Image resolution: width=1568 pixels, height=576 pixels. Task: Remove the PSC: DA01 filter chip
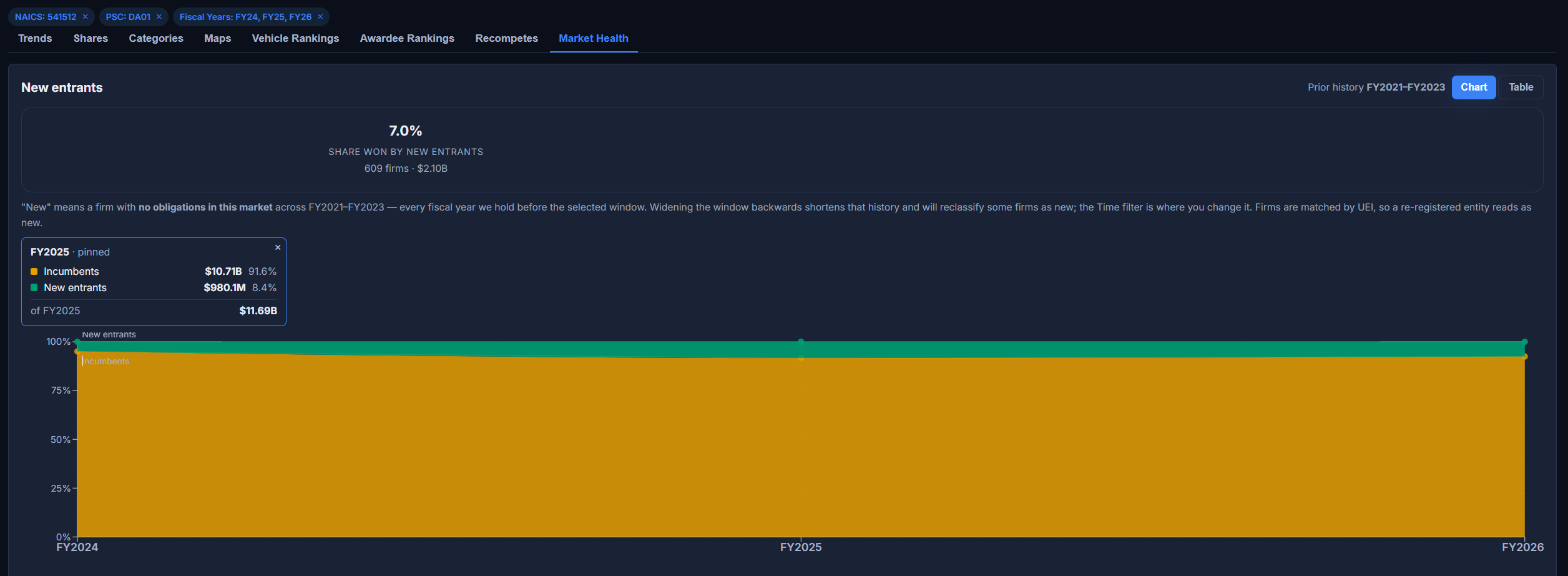pos(159,17)
